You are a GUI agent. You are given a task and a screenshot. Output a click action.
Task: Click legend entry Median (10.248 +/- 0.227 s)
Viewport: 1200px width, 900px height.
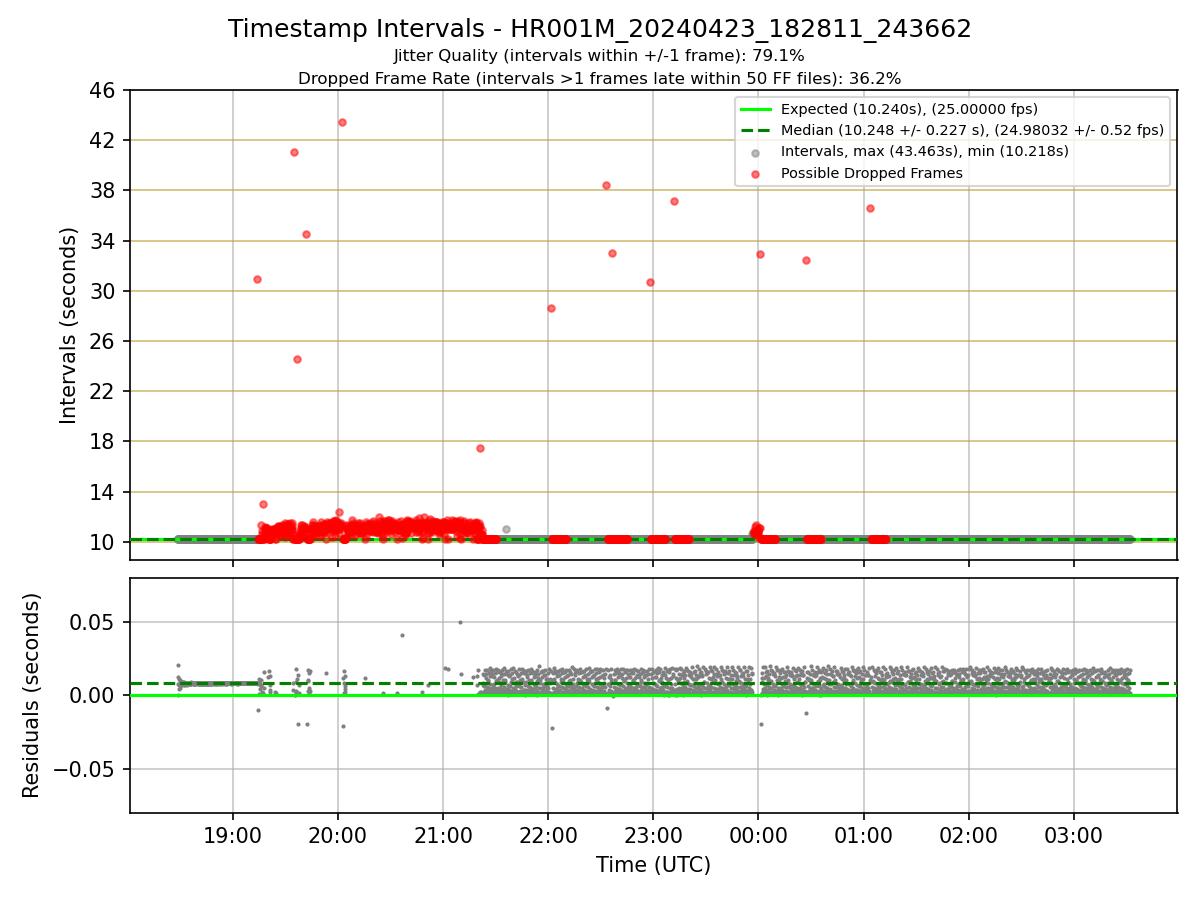972,130
